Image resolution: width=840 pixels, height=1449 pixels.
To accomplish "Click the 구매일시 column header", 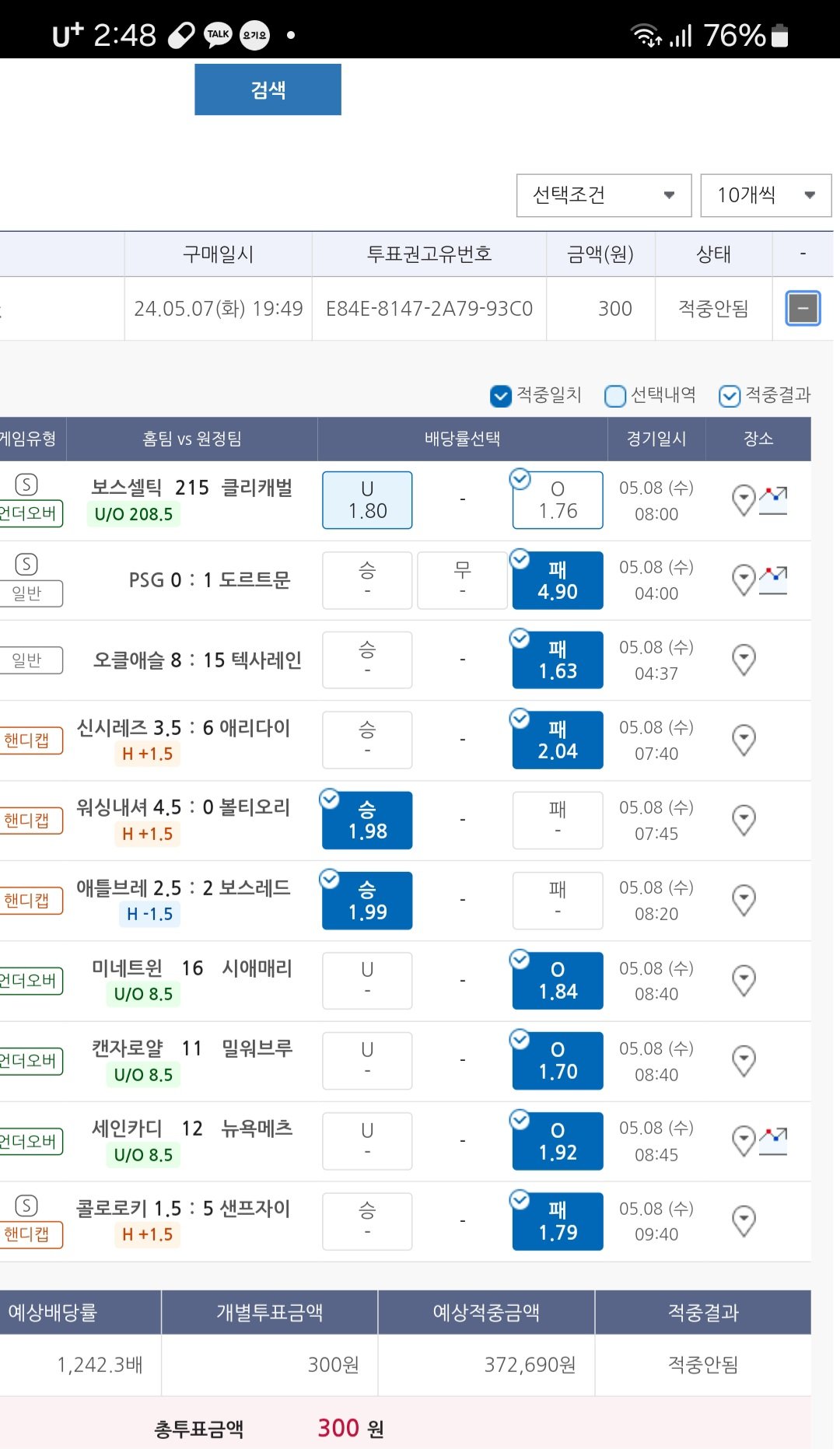I will [x=218, y=254].
